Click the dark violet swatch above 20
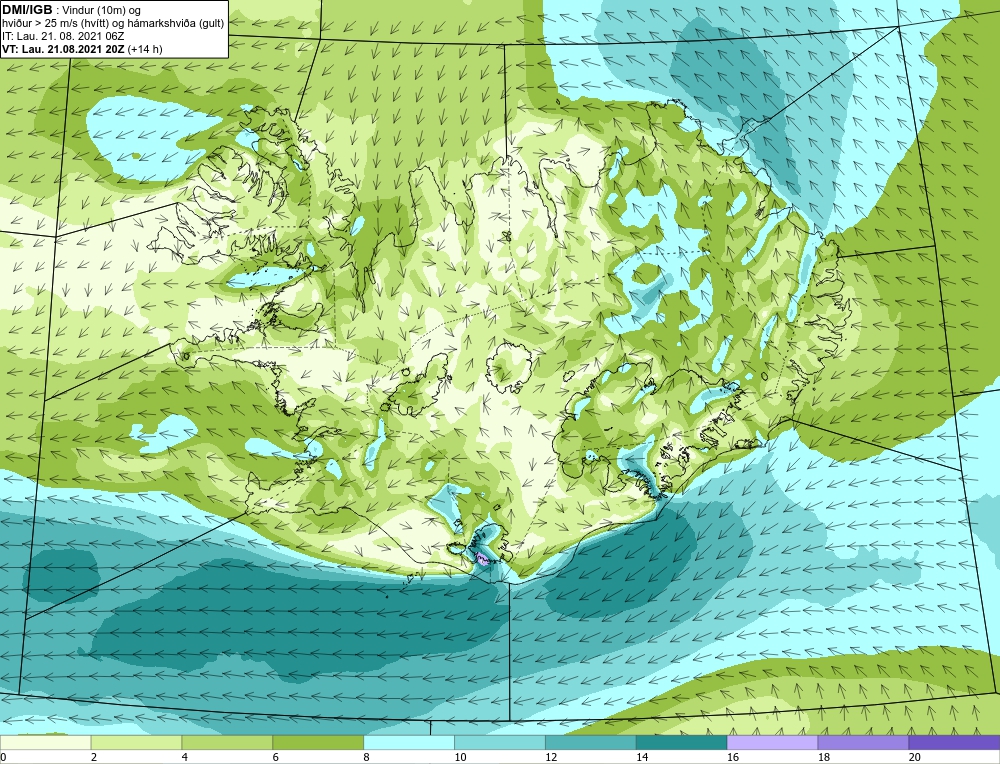The height and width of the screenshot is (764, 1000). point(954,742)
